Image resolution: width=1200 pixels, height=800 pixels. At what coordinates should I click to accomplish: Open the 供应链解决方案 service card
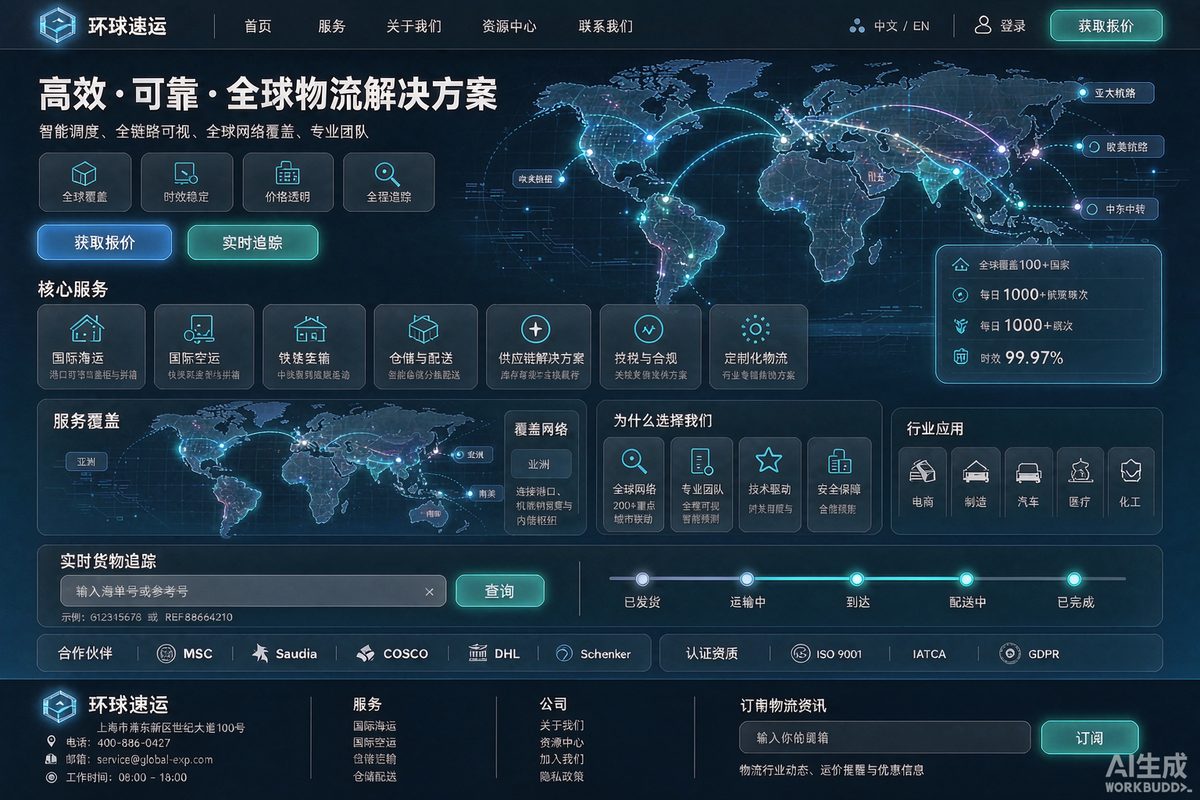540,347
